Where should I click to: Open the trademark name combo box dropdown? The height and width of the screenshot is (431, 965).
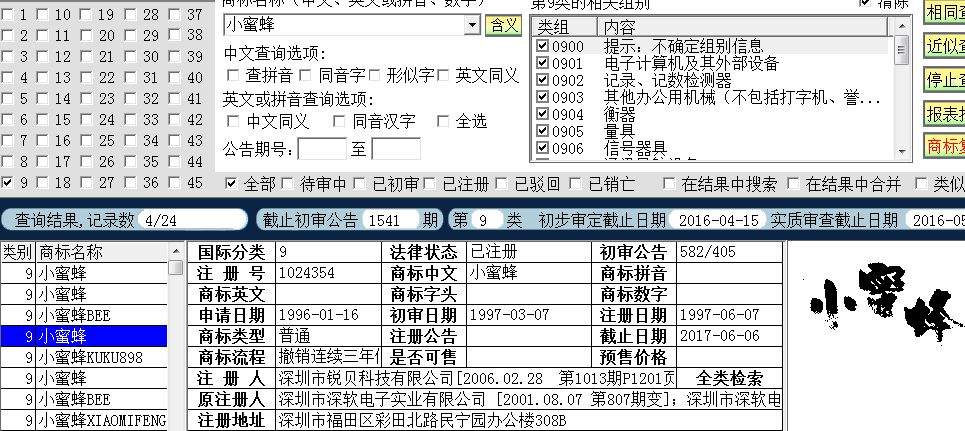(x=472, y=25)
